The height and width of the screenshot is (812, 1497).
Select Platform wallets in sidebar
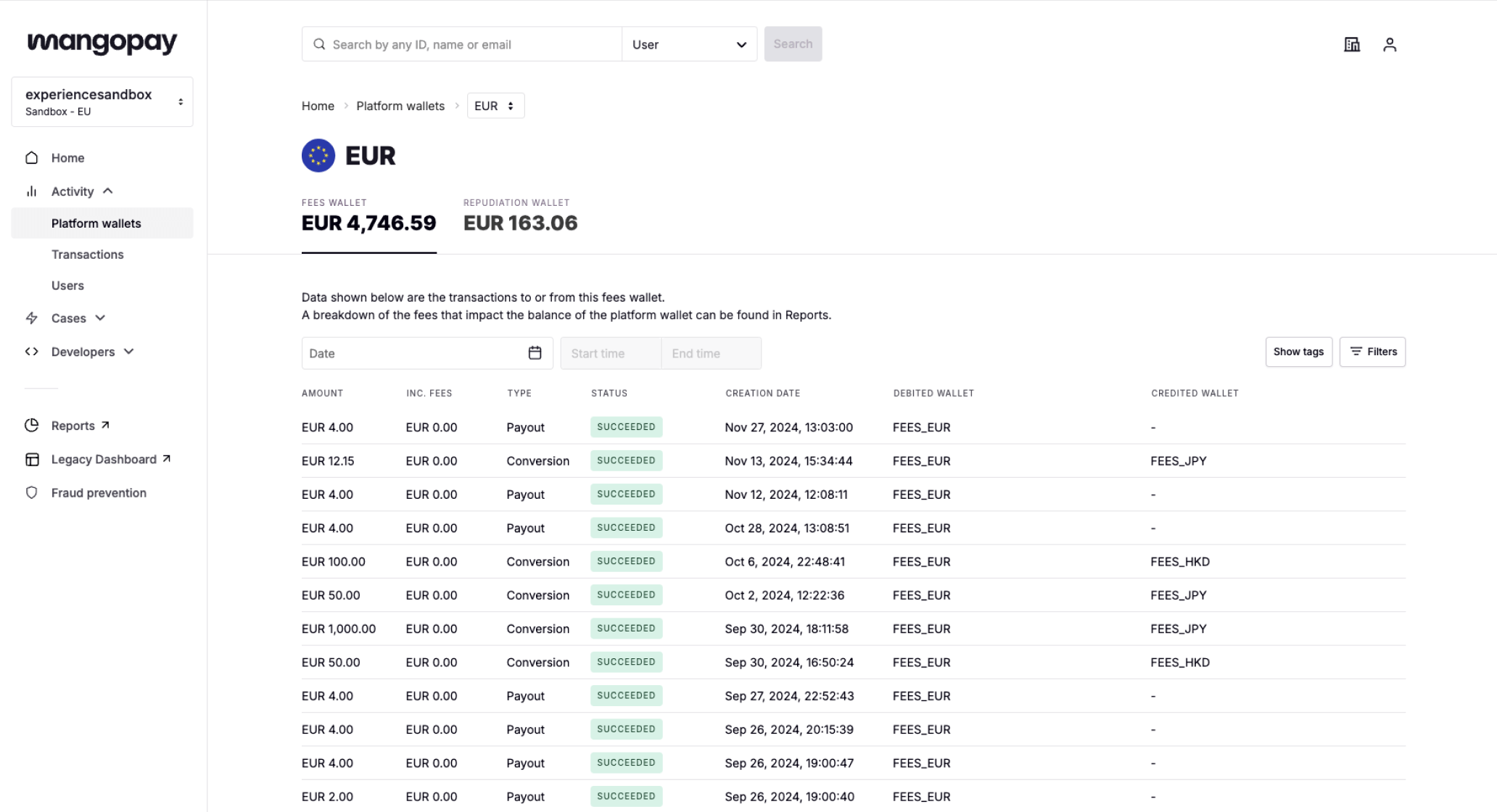(102, 223)
